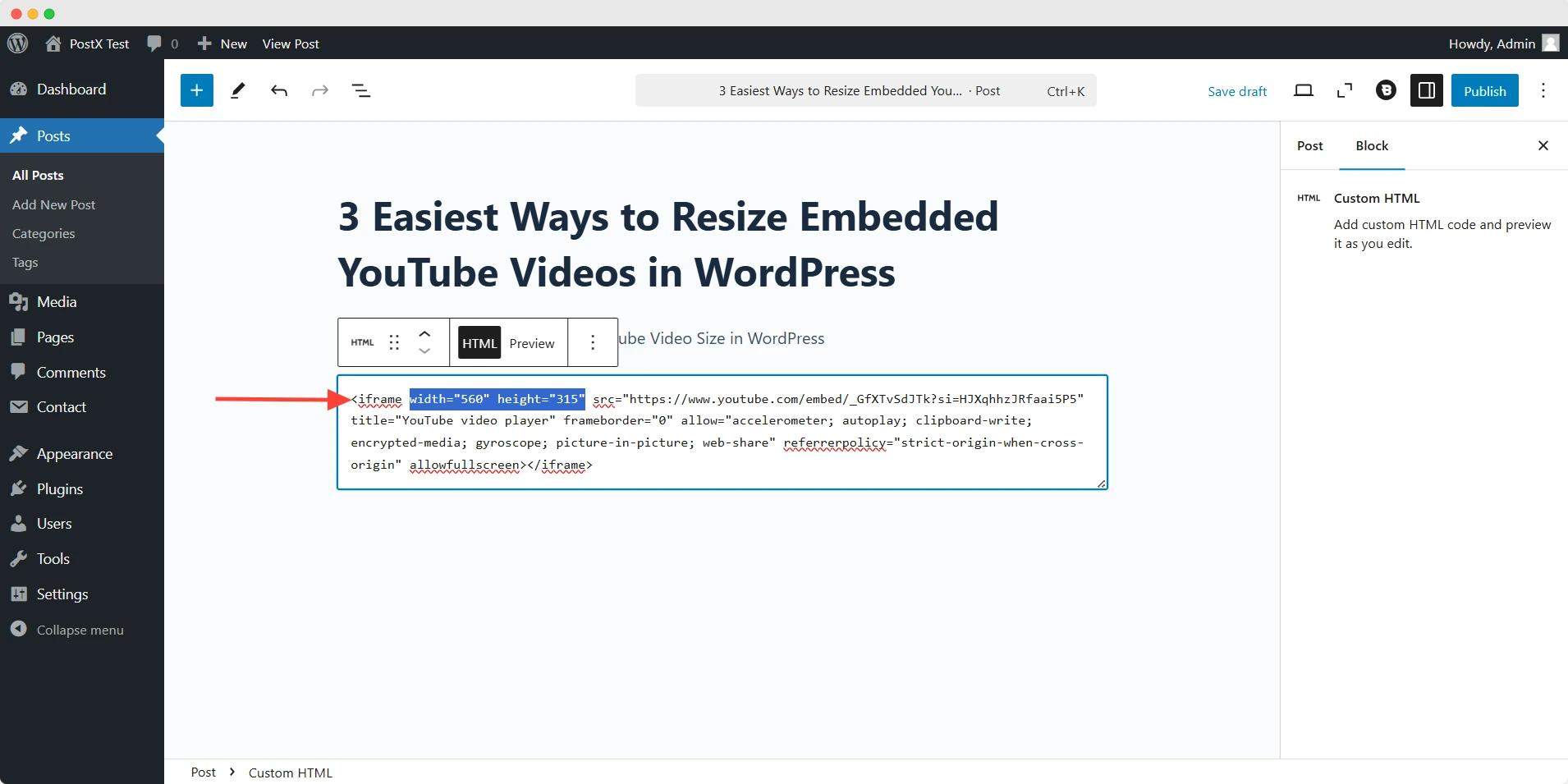
Task: Open editor Options three-dot menu
Action: [1543, 90]
